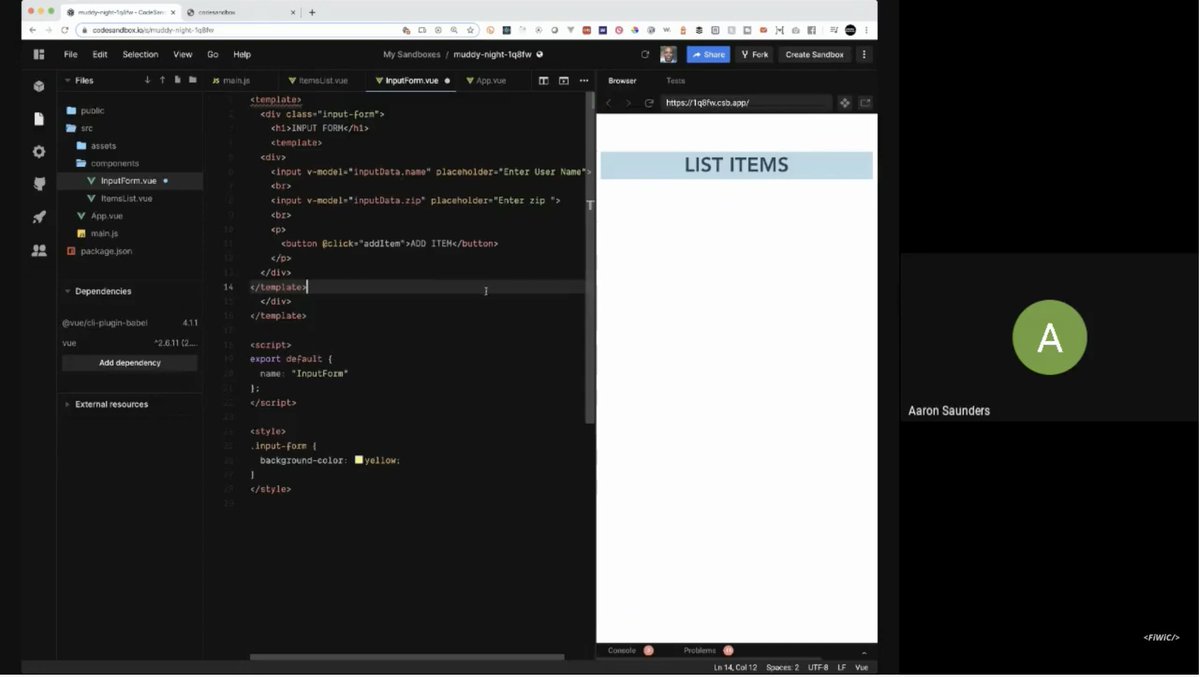Screen dimensions: 1200x677
Task: Go back with Chrome back arrow
Action: (x=33, y=30)
